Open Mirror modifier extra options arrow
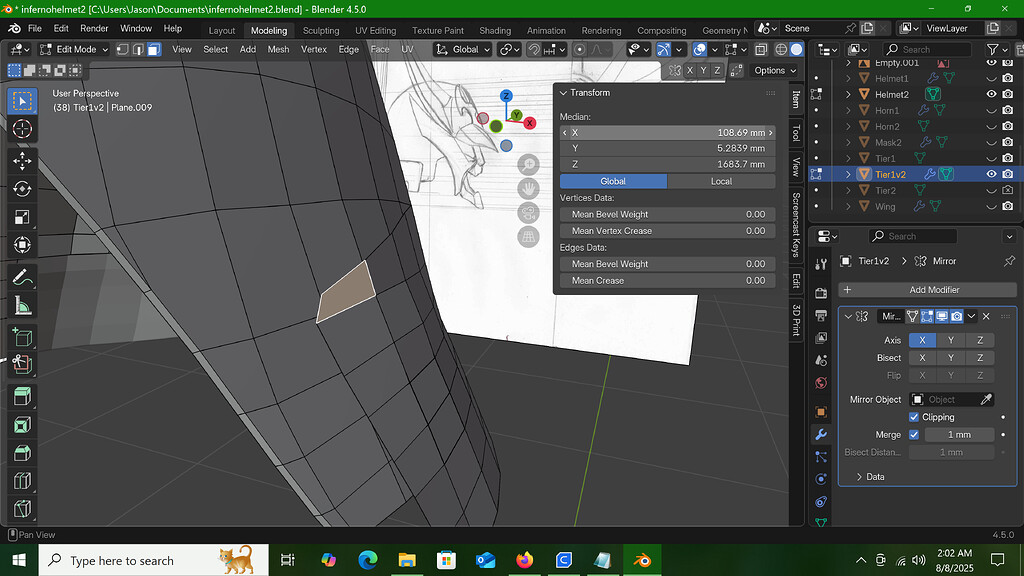 coord(972,317)
